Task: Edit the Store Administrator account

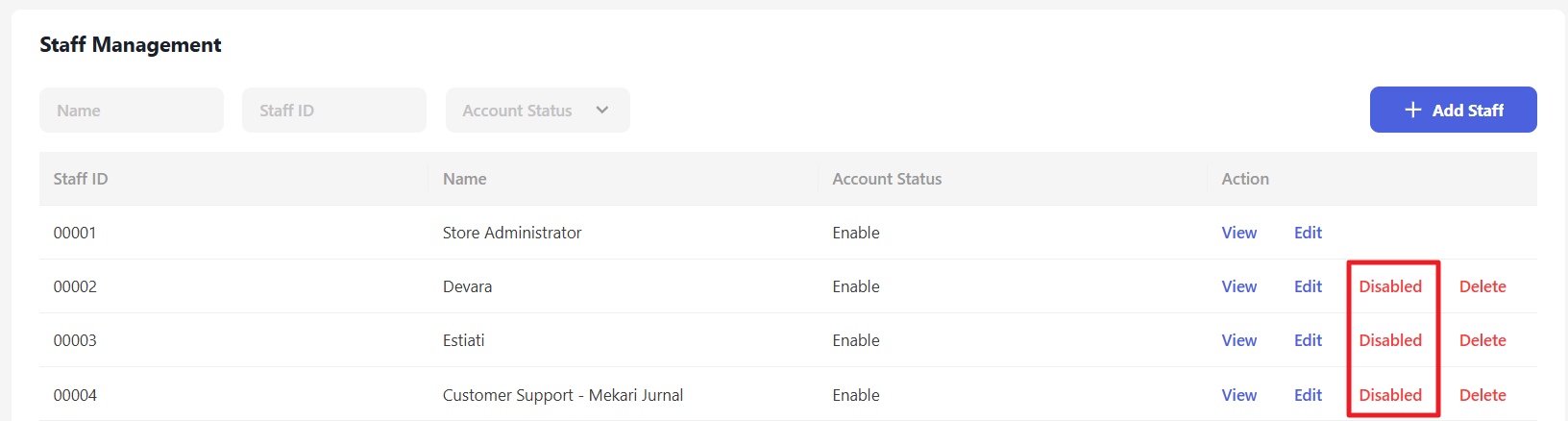Action: point(1308,233)
